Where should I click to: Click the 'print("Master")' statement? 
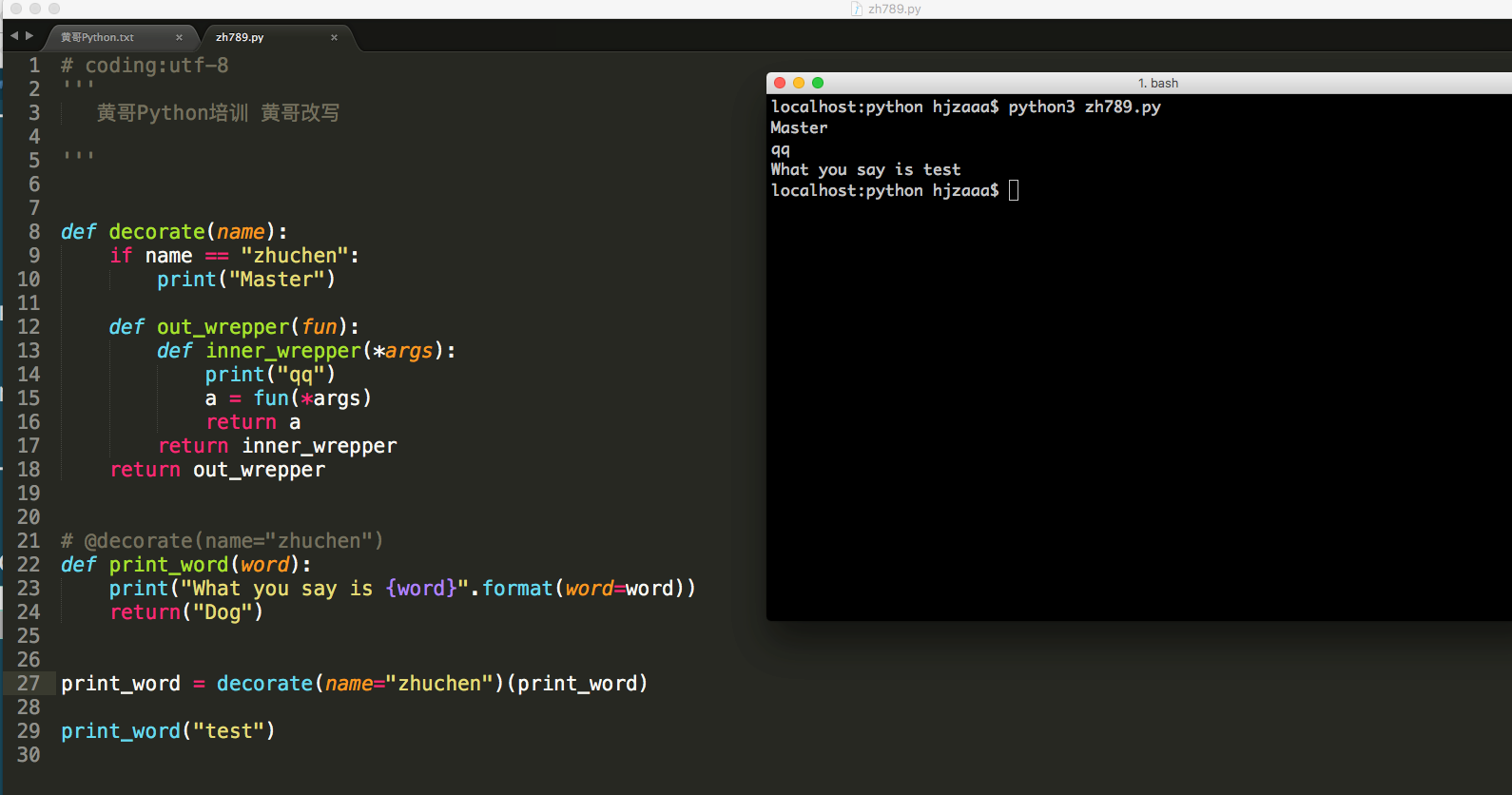click(x=246, y=280)
